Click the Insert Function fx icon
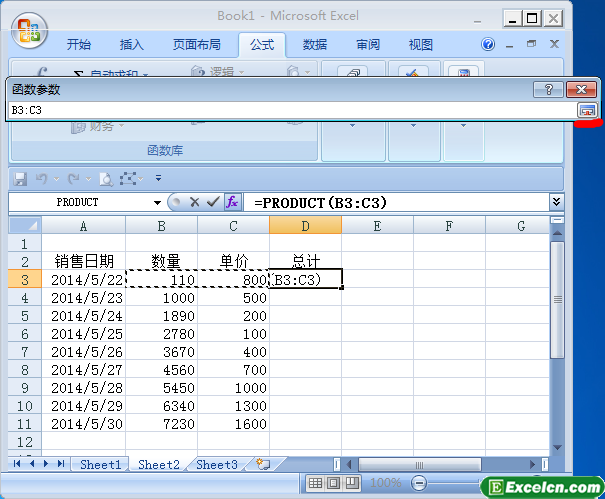Image resolution: width=605 pixels, height=499 pixels. click(232, 202)
